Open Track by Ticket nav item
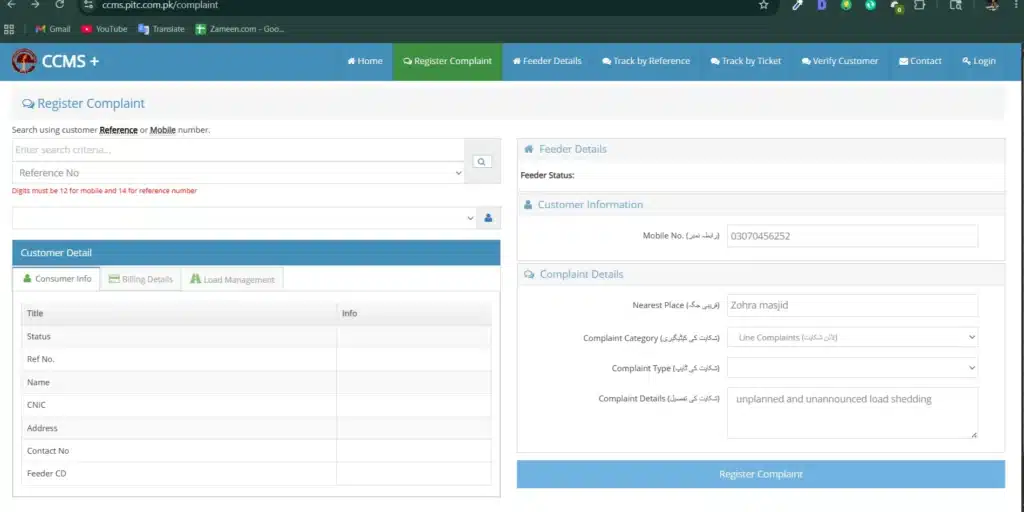Screen dimensions: 1024x512 click(x=746, y=61)
